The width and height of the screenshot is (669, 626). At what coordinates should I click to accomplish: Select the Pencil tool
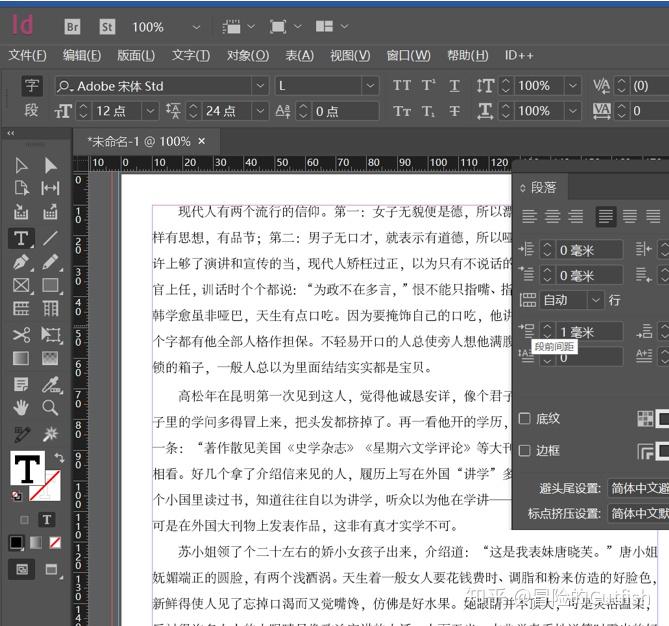(x=50, y=262)
